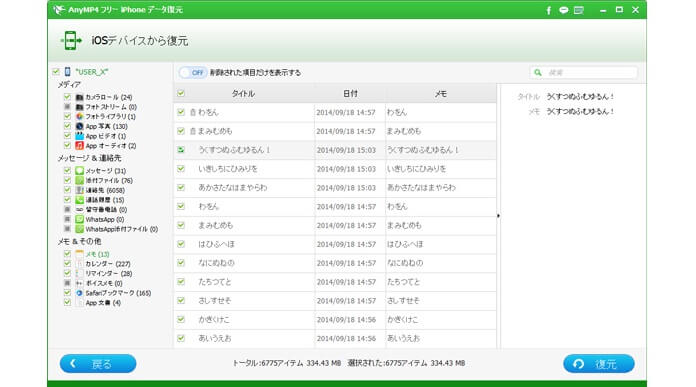Uncheck checkbox for note はひふへほ
Image resolution: width=696 pixels, height=387 pixels.
click(x=181, y=244)
